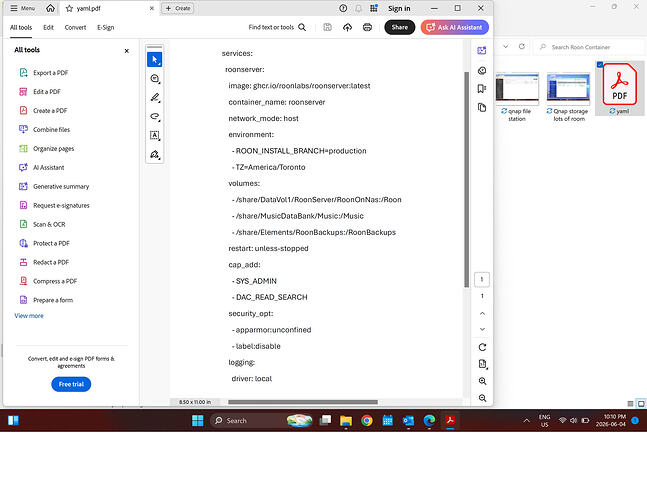The width and height of the screenshot is (647, 500).
Task: Select the freehand draw lasso tool
Action: (155, 117)
